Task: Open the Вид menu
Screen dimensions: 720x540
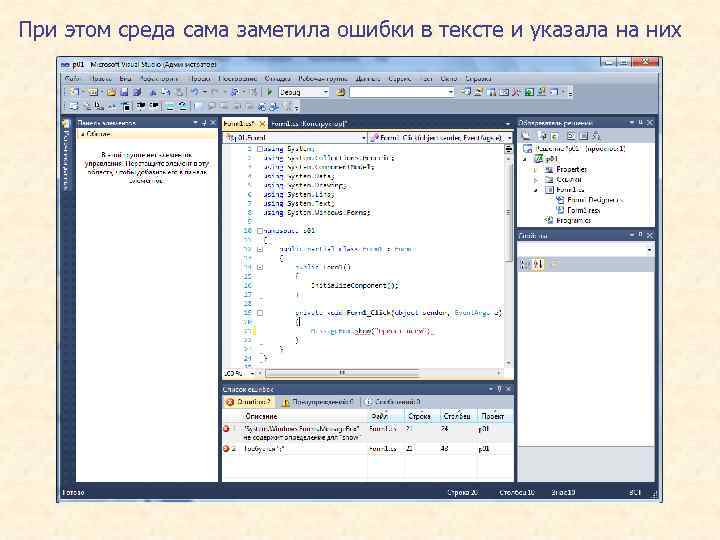Action: (125, 79)
